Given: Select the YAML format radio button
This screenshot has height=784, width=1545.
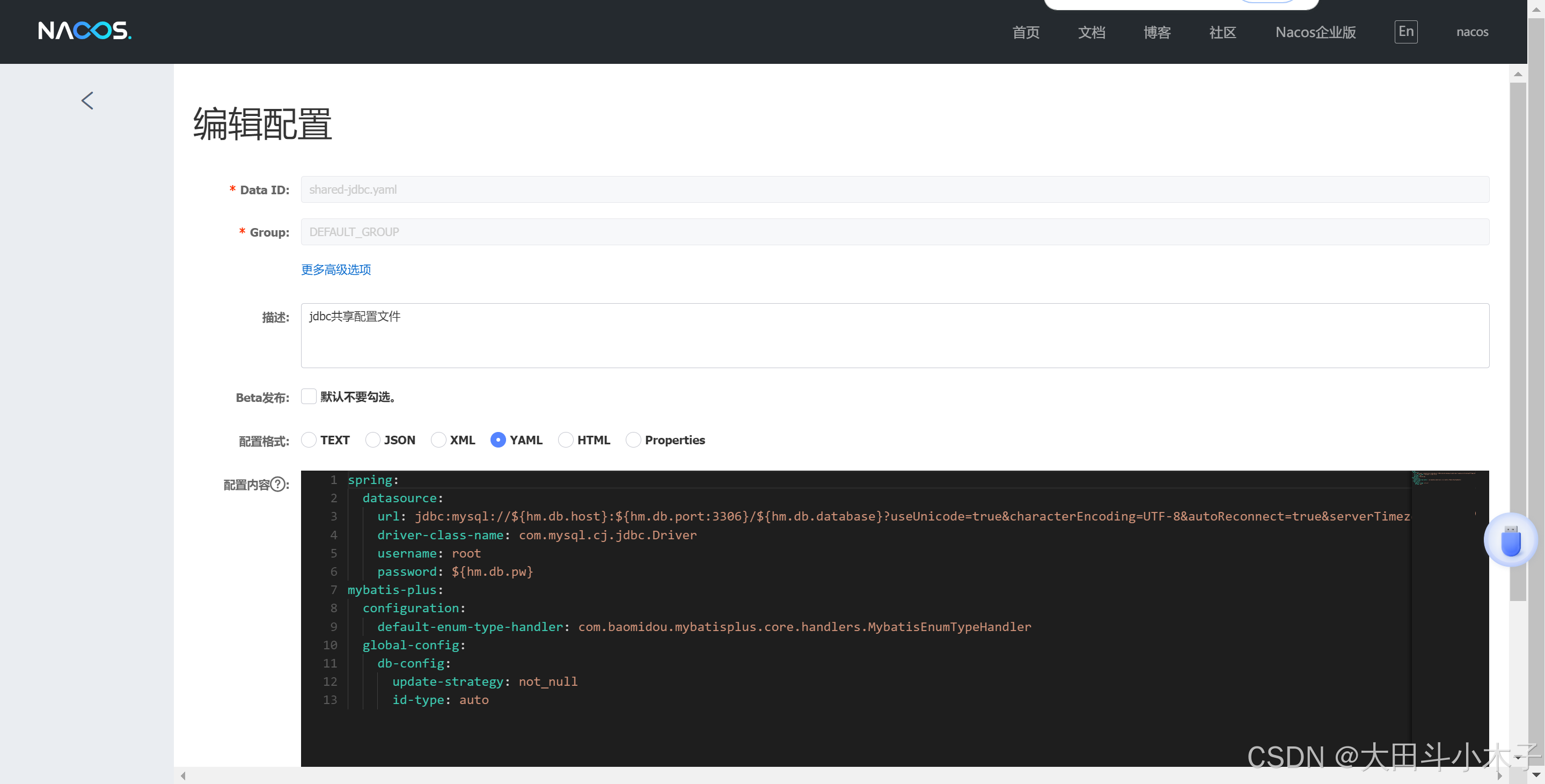Looking at the screenshot, I should [x=498, y=439].
